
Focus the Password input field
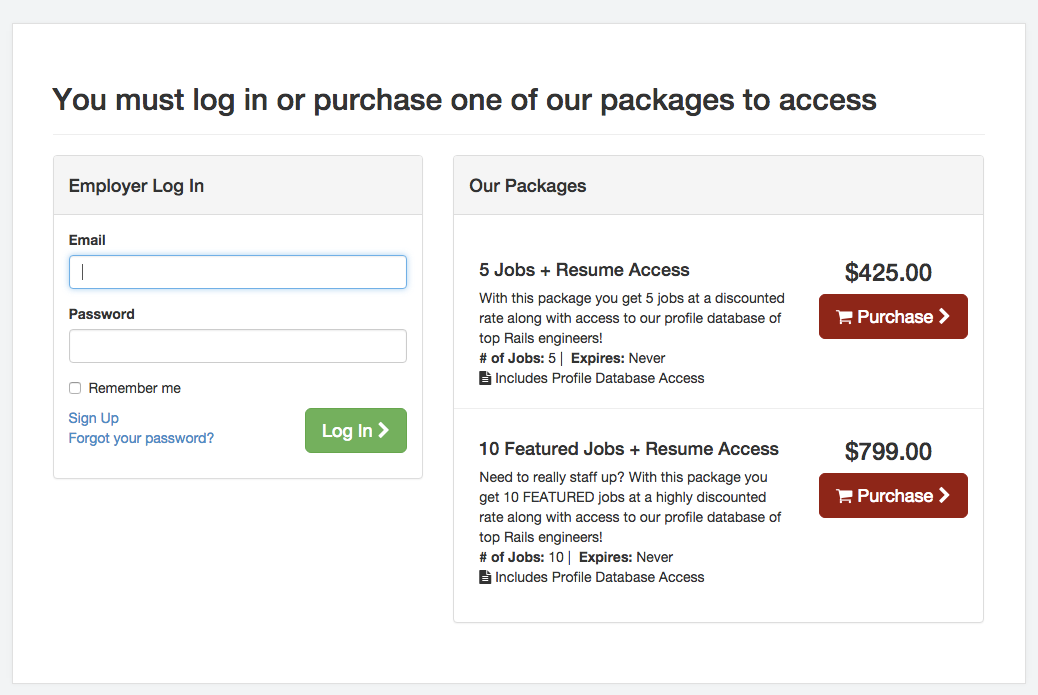[237, 346]
